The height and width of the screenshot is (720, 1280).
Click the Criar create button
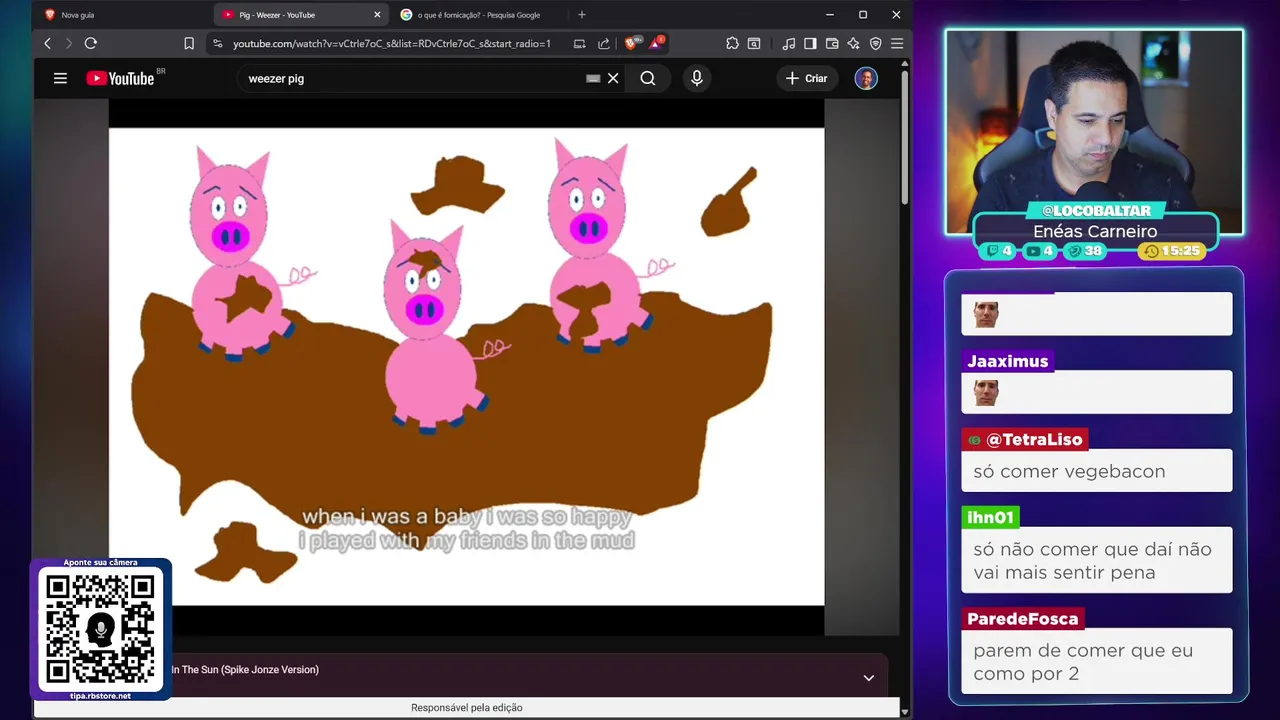coord(806,78)
